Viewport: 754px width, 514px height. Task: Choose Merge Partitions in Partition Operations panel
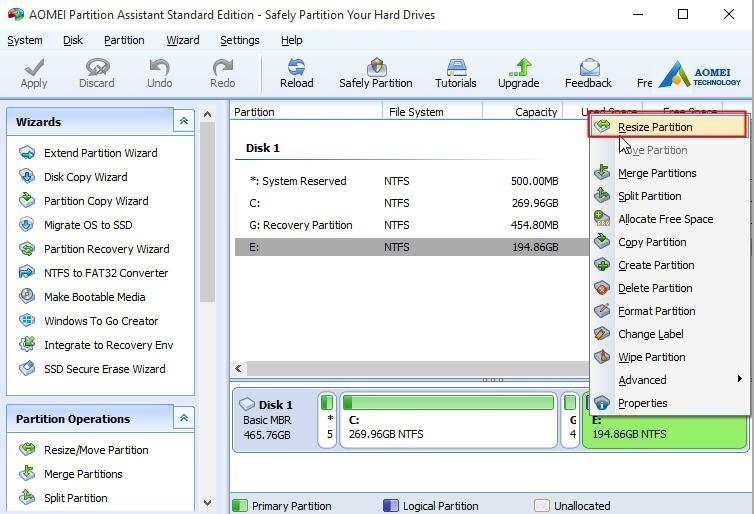[83, 474]
